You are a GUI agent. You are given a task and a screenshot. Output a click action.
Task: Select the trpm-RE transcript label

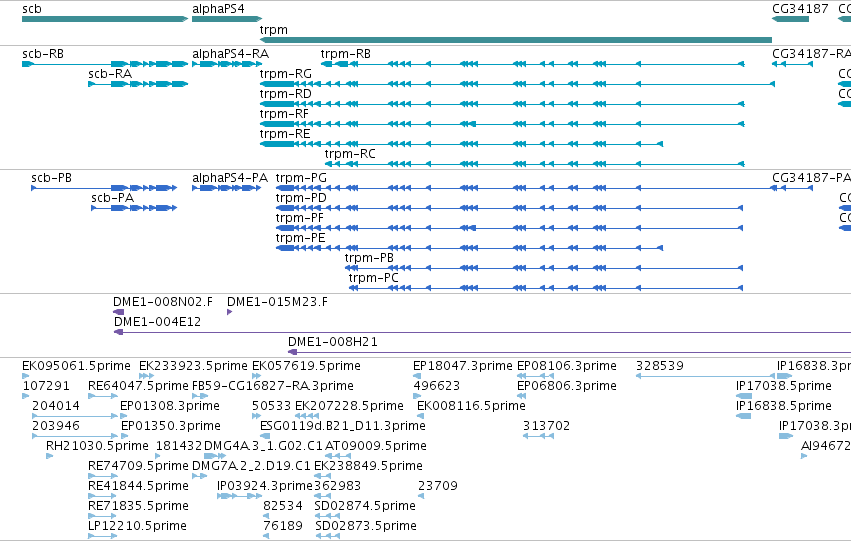click(285, 134)
